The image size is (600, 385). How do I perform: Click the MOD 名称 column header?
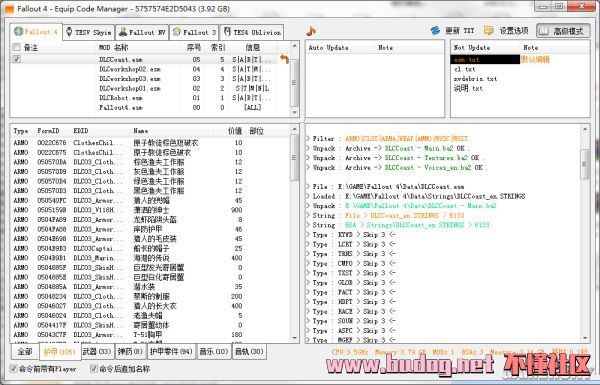(x=113, y=47)
